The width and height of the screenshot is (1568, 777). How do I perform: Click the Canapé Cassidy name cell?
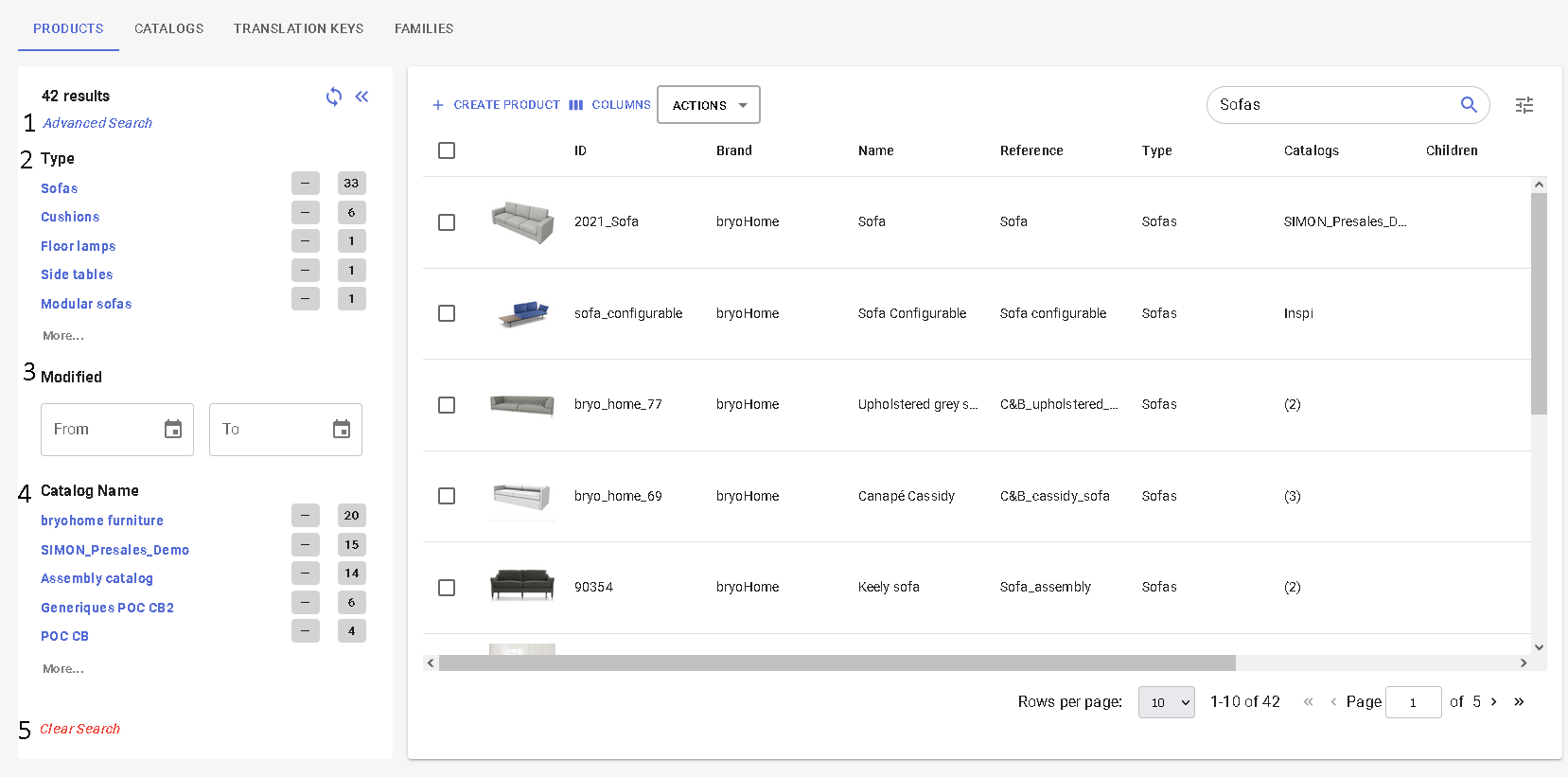pos(907,496)
